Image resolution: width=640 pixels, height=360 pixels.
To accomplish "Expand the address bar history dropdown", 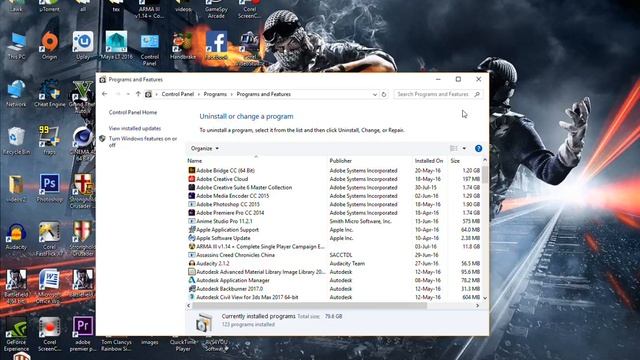I will [x=375, y=94].
